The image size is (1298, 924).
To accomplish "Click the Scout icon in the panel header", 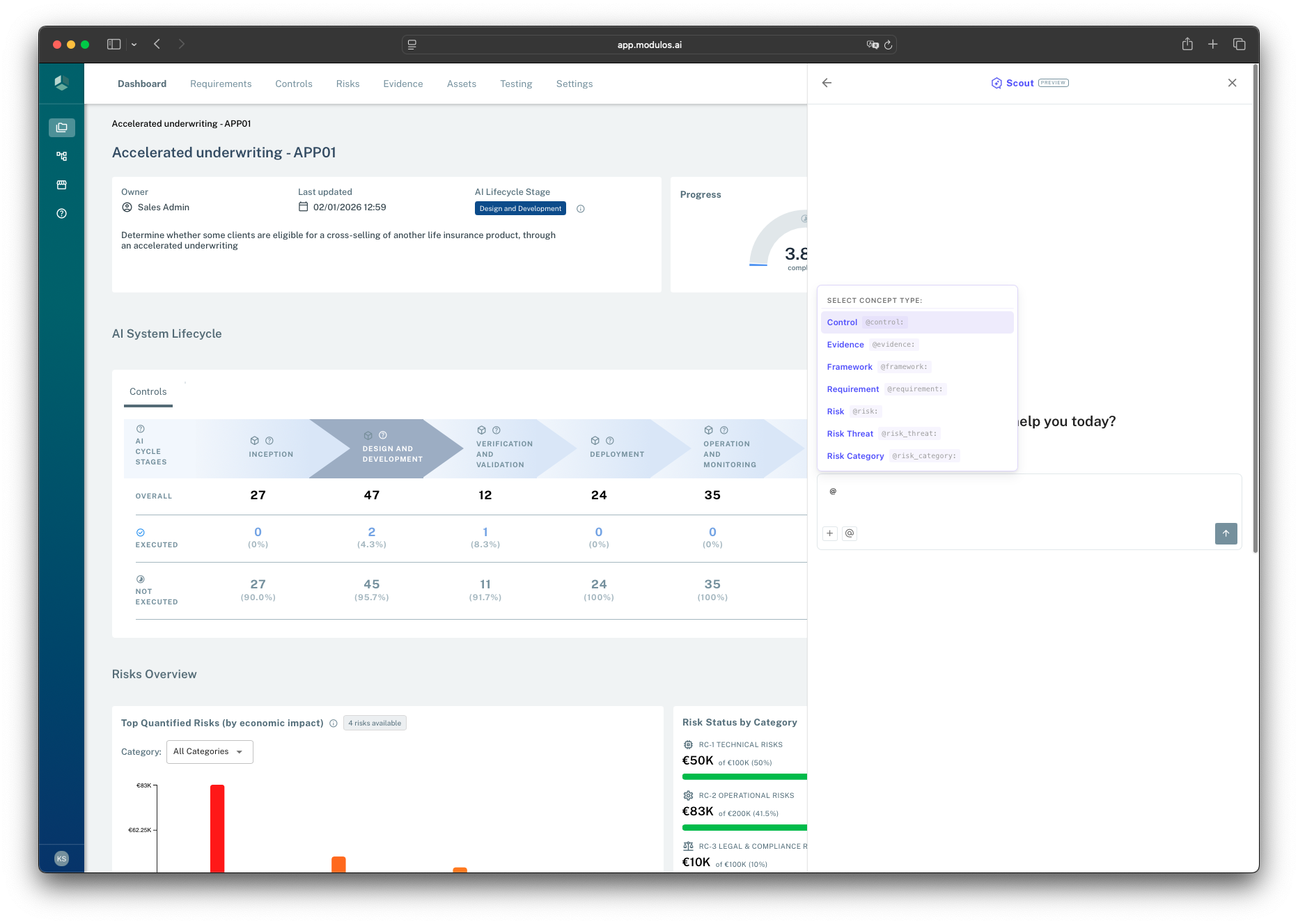I will click(996, 83).
